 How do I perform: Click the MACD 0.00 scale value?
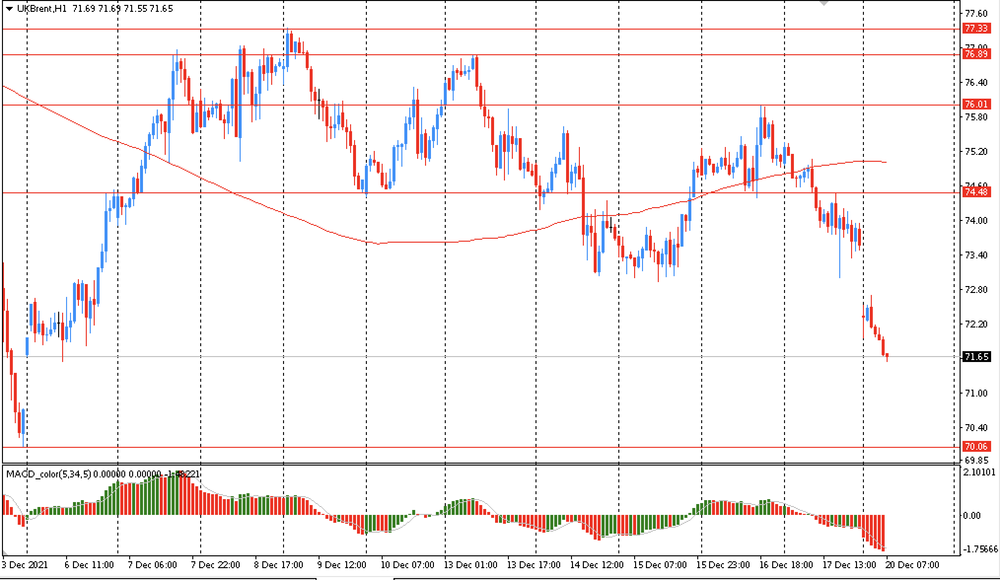[972, 516]
